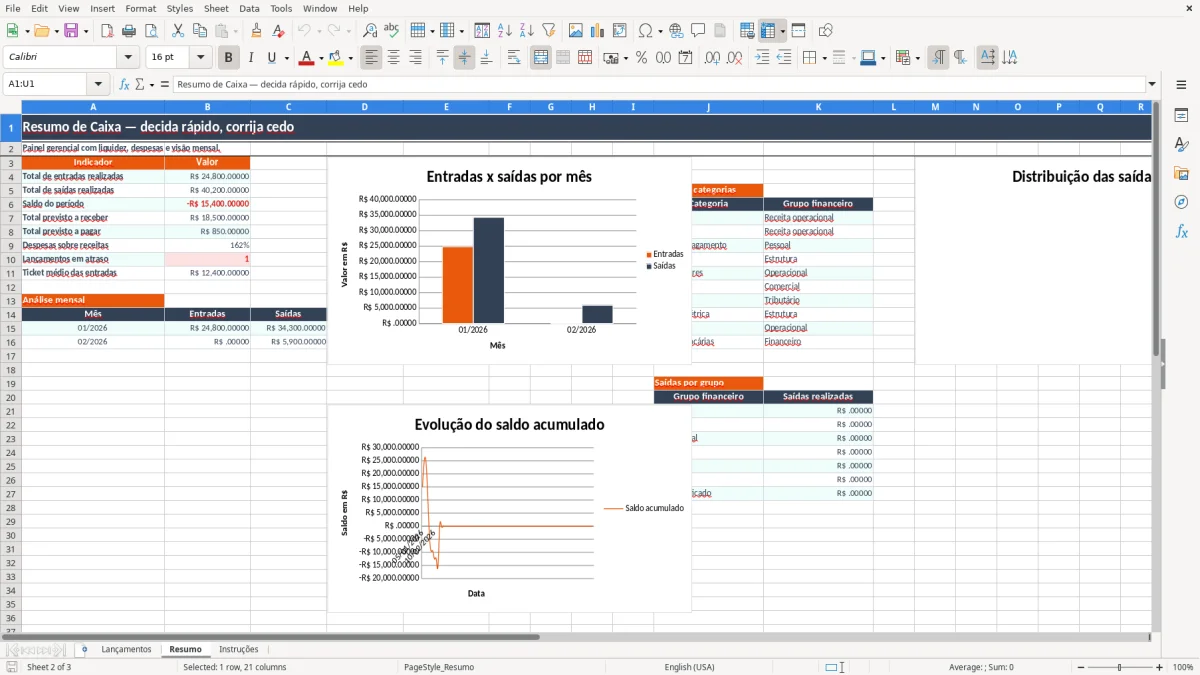The image size is (1200, 675).
Task: Click the Select Function sum icon
Action: point(140,85)
